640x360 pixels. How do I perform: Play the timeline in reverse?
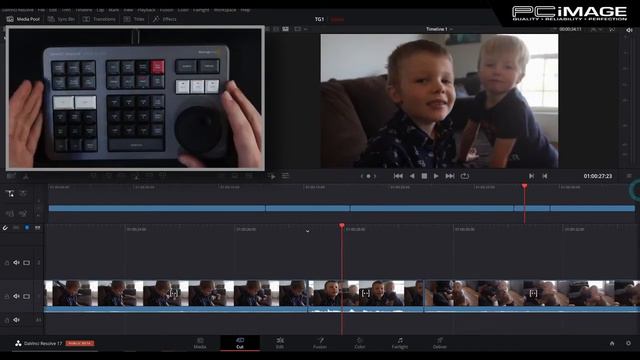412,176
